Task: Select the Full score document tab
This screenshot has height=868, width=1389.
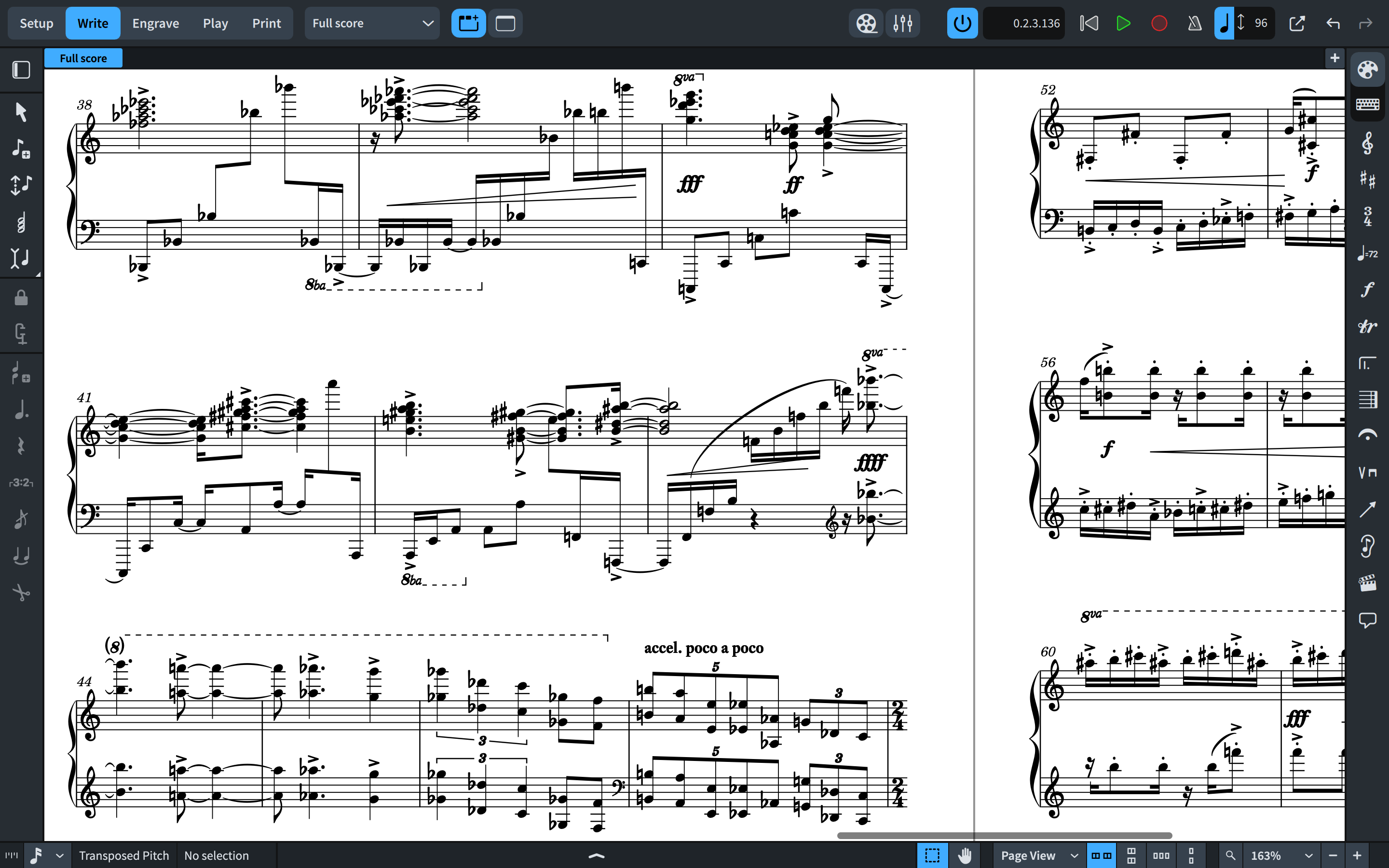Action: tap(83, 58)
